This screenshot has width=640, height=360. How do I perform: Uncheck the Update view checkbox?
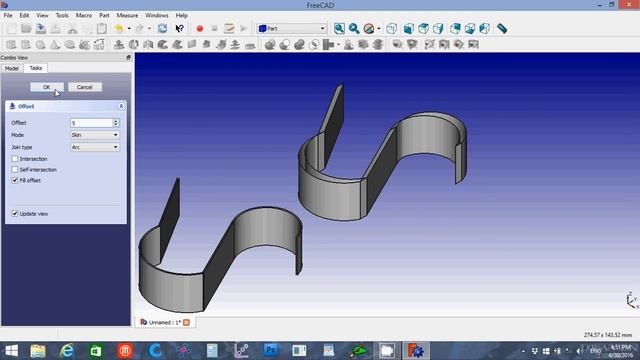tap(15, 213)
